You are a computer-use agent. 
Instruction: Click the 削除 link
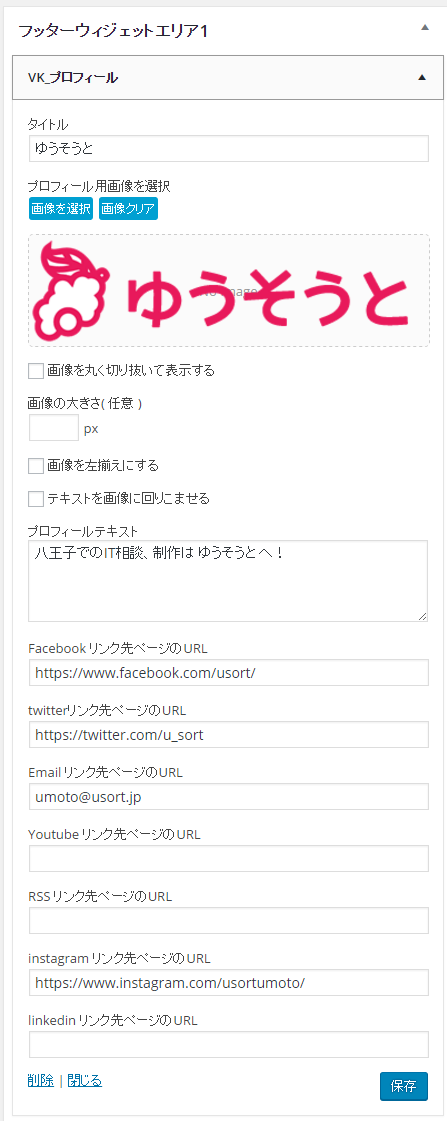point(41,1080)
